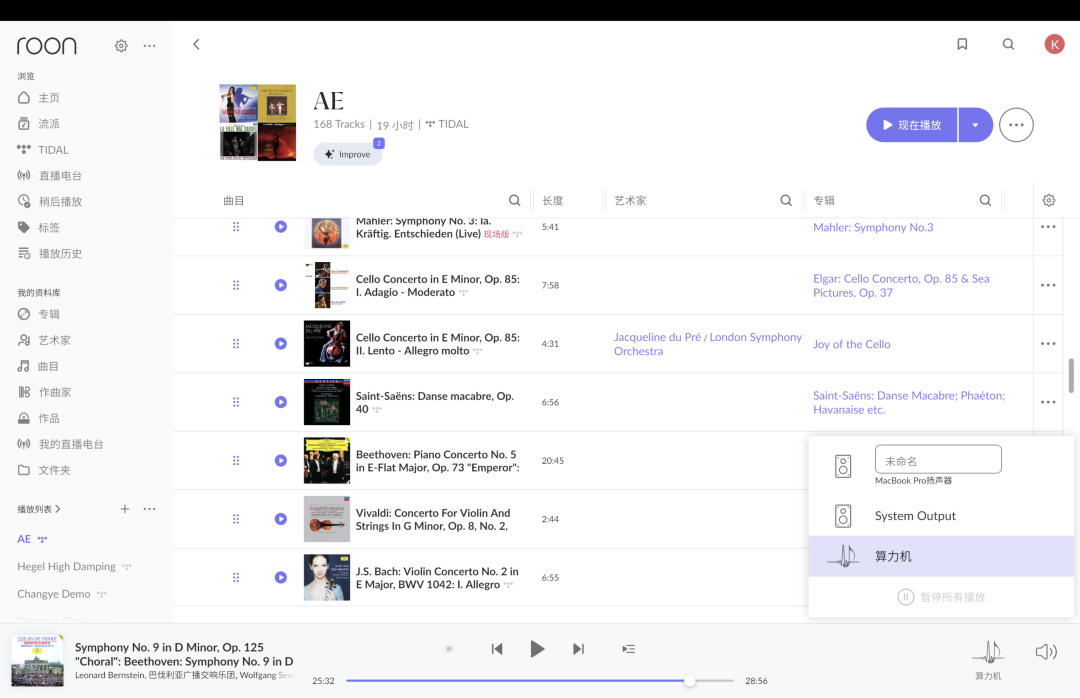
Task: Open search from the top bar
Action: click(x=1008, y=44)
